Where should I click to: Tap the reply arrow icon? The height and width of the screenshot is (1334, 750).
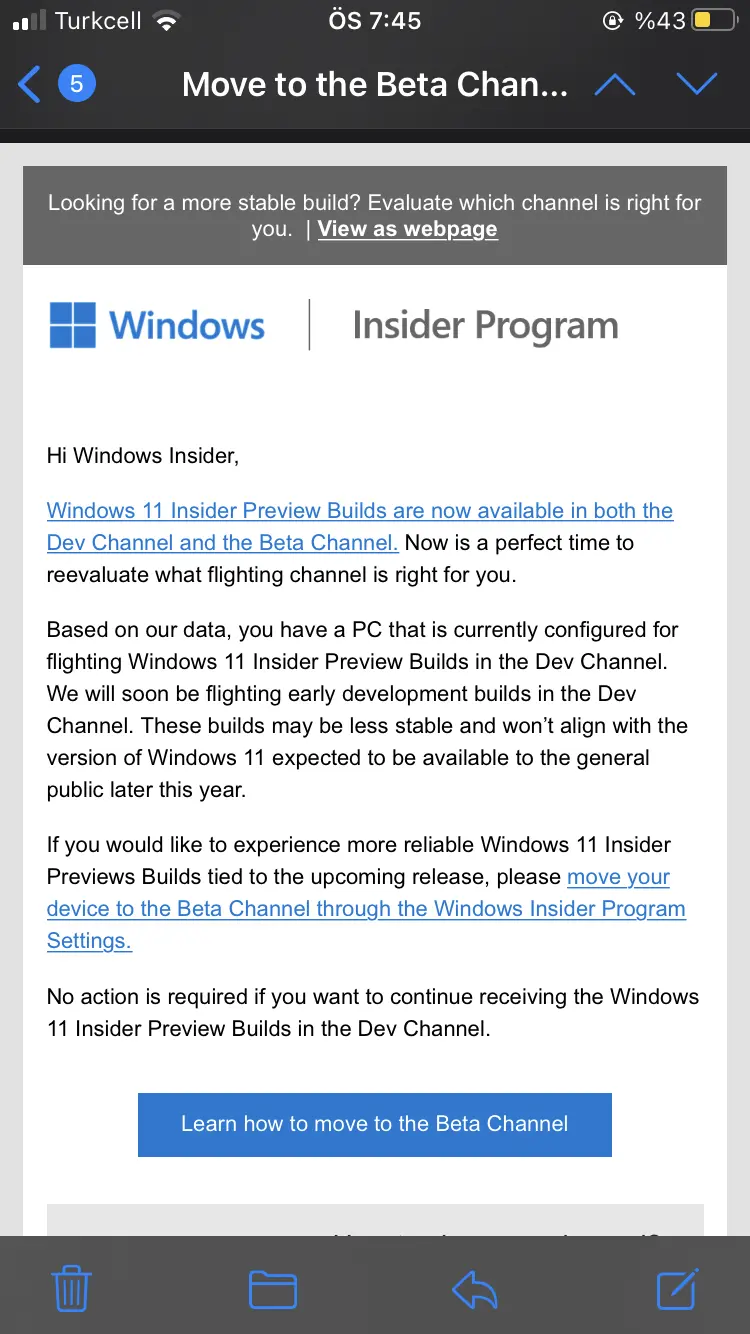tap(475, 1289)
